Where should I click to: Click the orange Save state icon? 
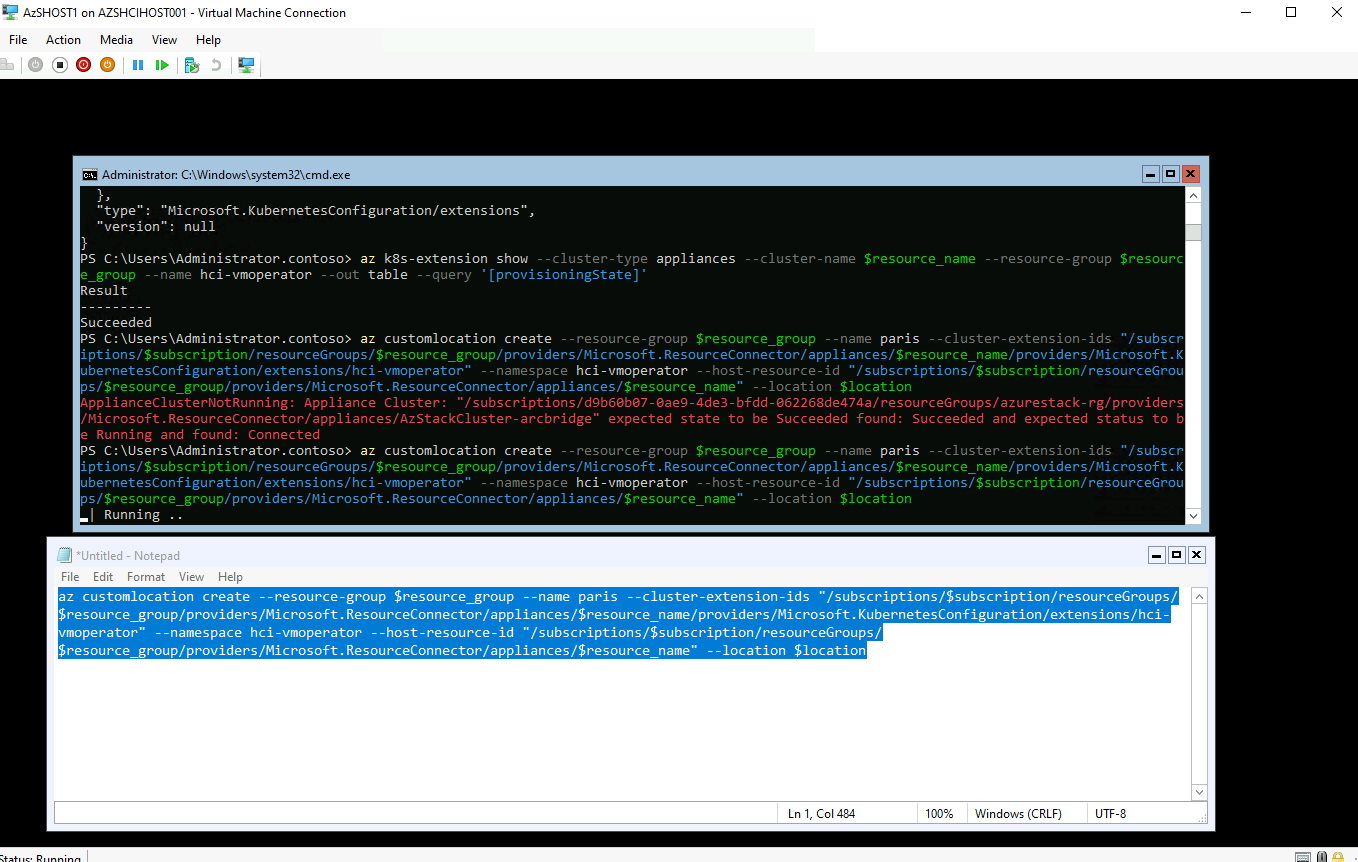pyautogui.click(x=107, y=65)
